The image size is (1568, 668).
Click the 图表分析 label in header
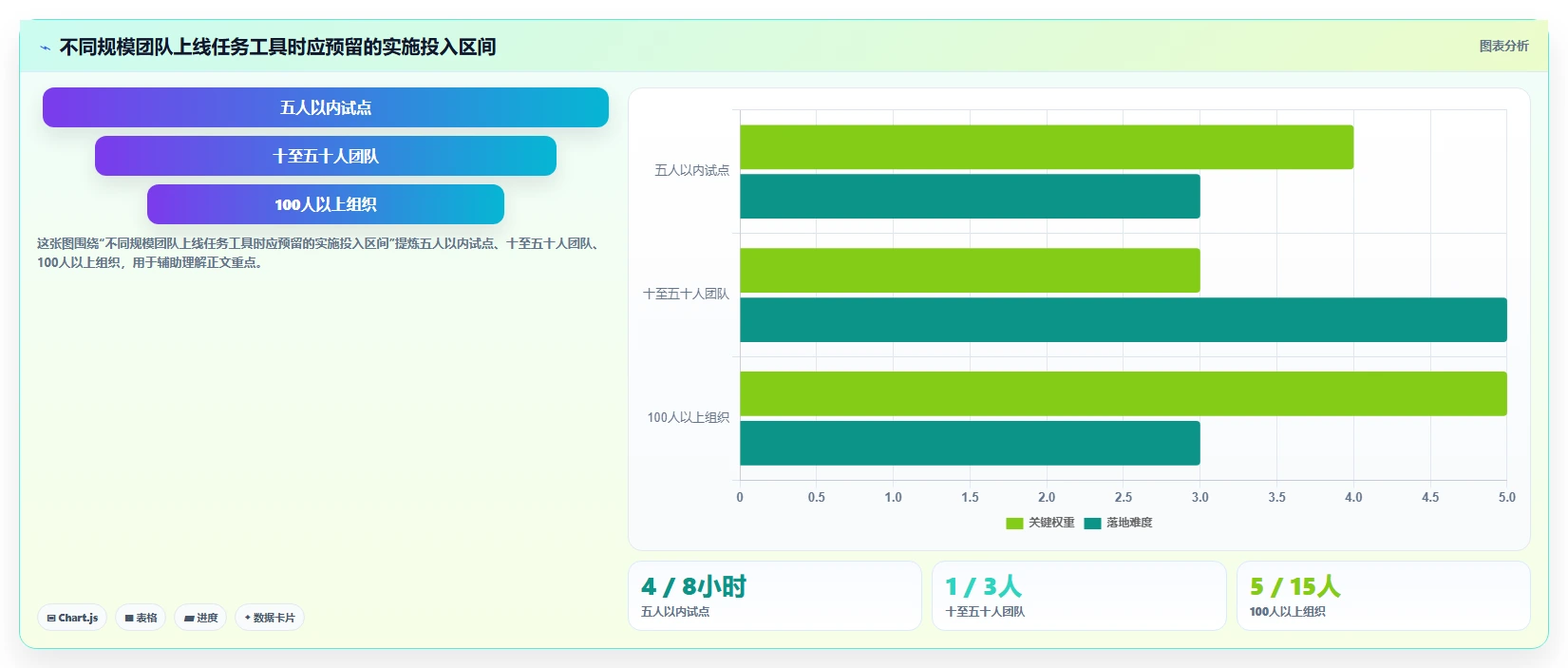click(x=1503, y=46)
